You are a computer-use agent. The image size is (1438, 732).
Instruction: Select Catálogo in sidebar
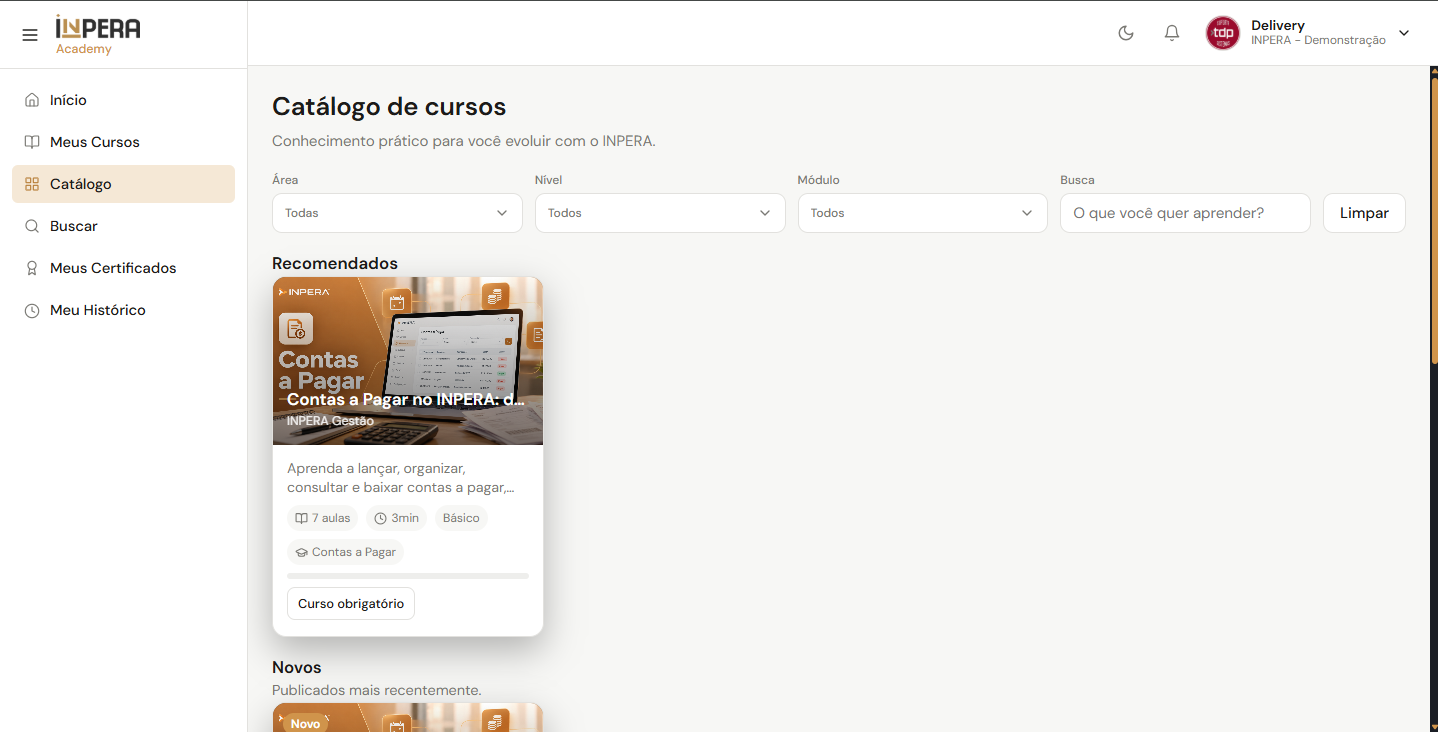(123, 184)
